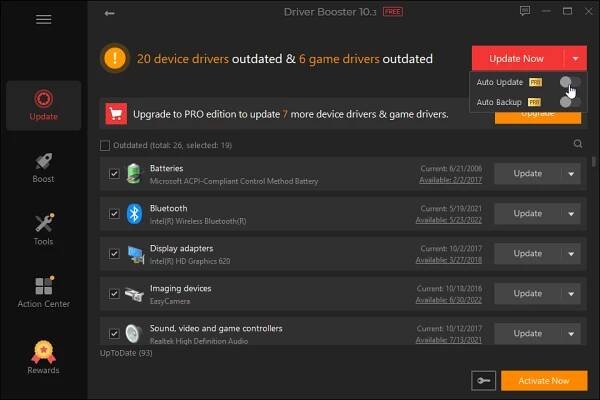600x400 pixels.
Task: Open the hamburger menu icon
Action: [42, 20]
